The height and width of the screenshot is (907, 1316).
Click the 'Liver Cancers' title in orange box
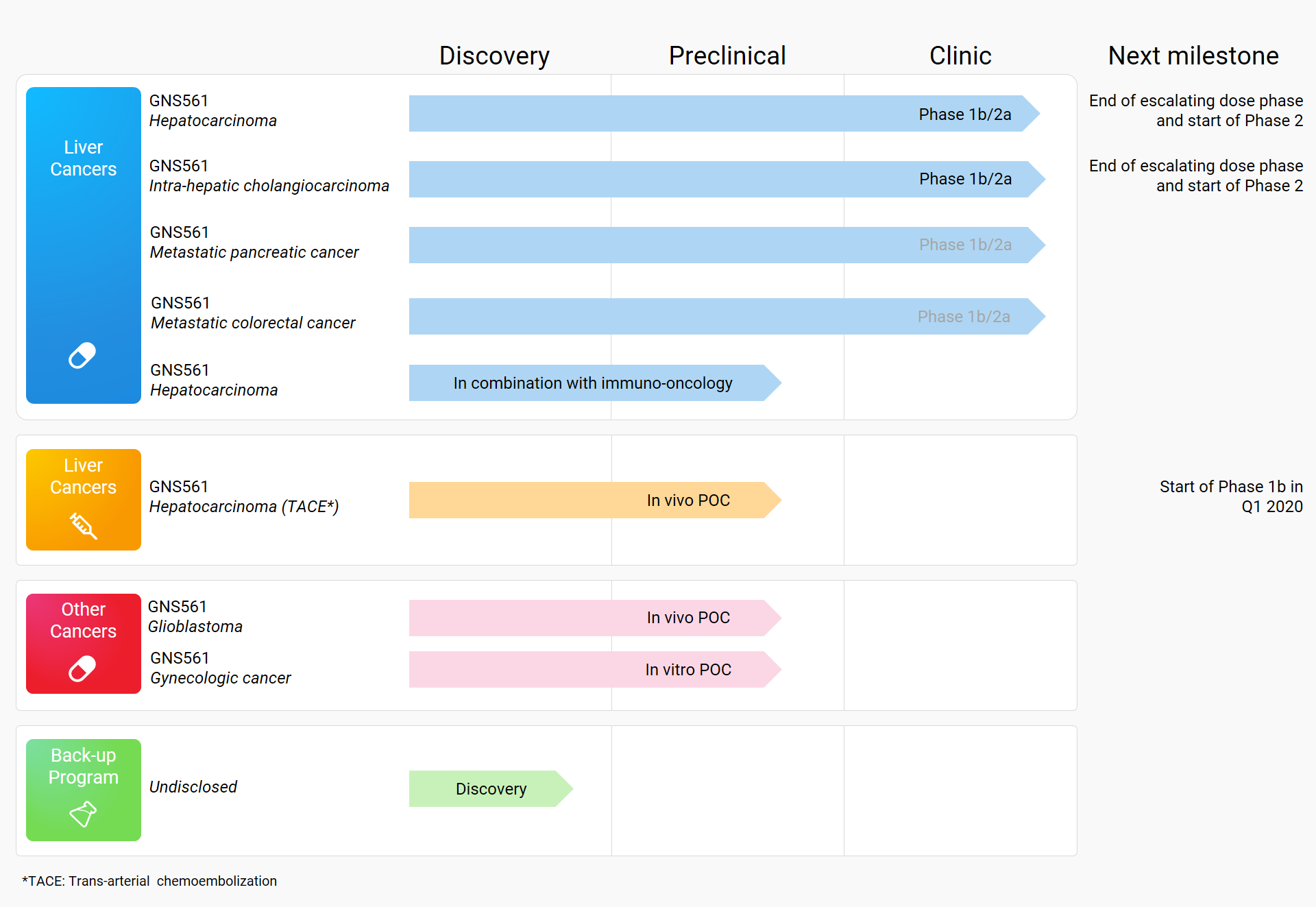[84, 476]
